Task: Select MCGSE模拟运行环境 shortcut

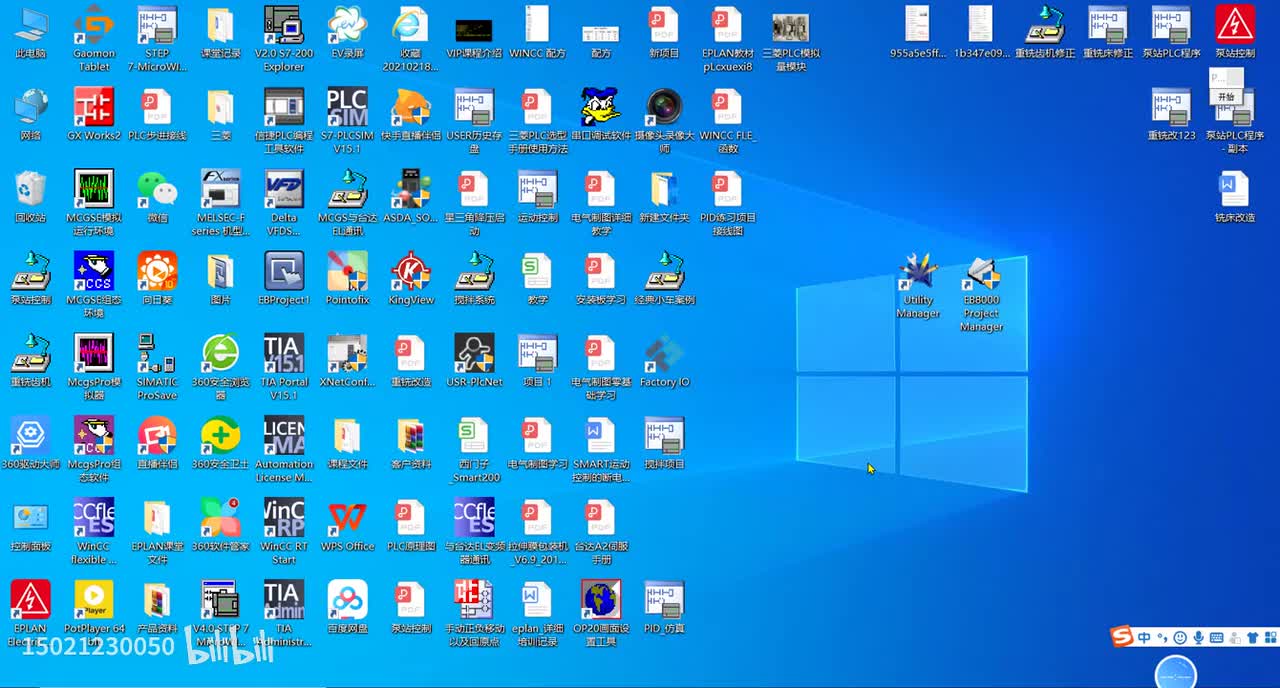Action: point(94,203)
